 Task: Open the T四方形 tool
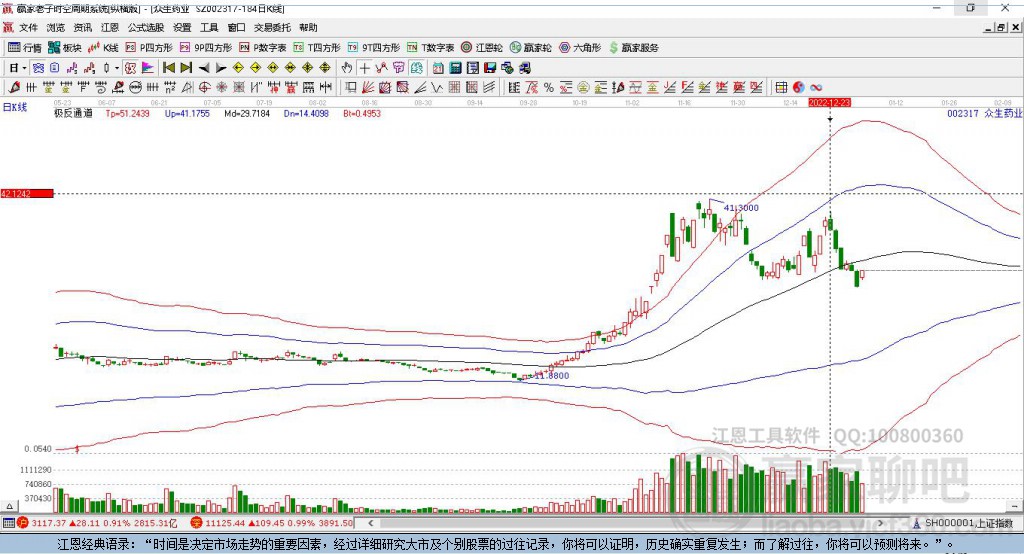[x=317, y=48]
